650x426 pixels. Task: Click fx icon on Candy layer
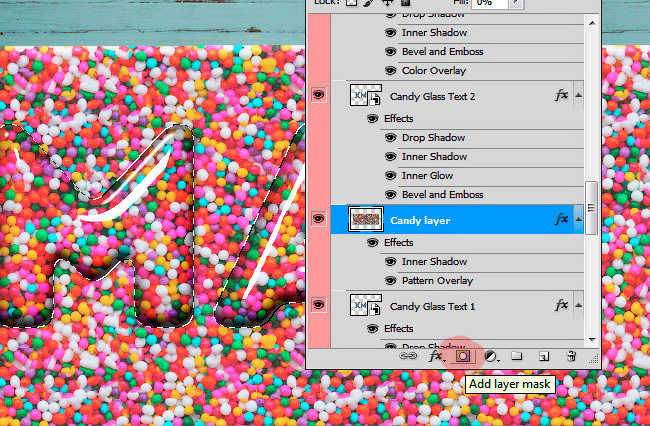click(561, 219)
